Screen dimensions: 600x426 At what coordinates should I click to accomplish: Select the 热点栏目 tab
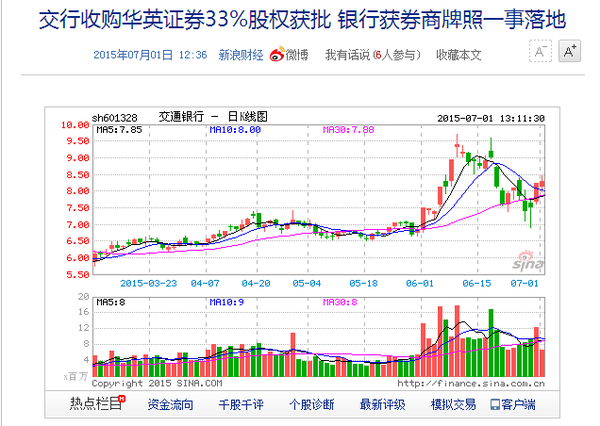97,403
